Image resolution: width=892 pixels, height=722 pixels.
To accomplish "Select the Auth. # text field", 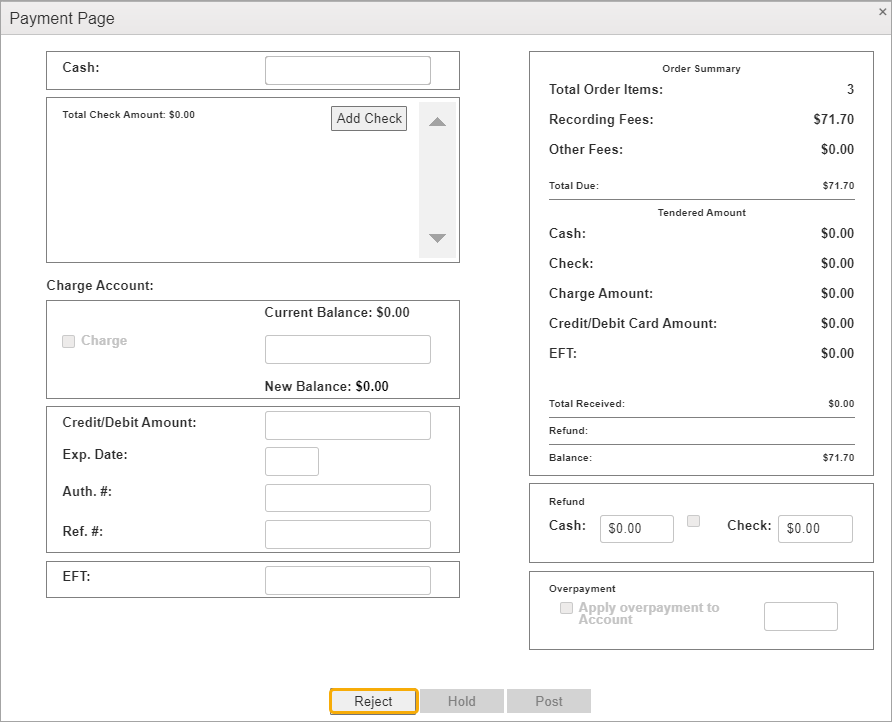I will 347,498.
